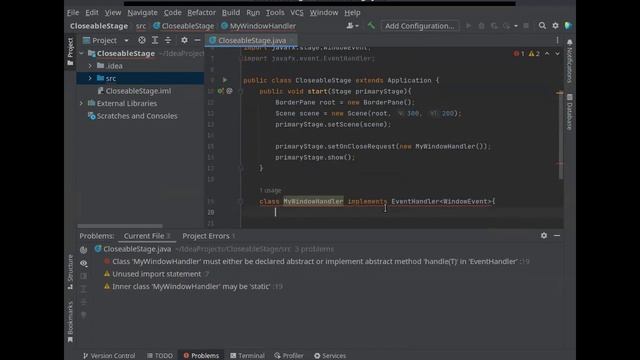
Task: Click the Run play button in toolbar
Action: coord(469,26)
